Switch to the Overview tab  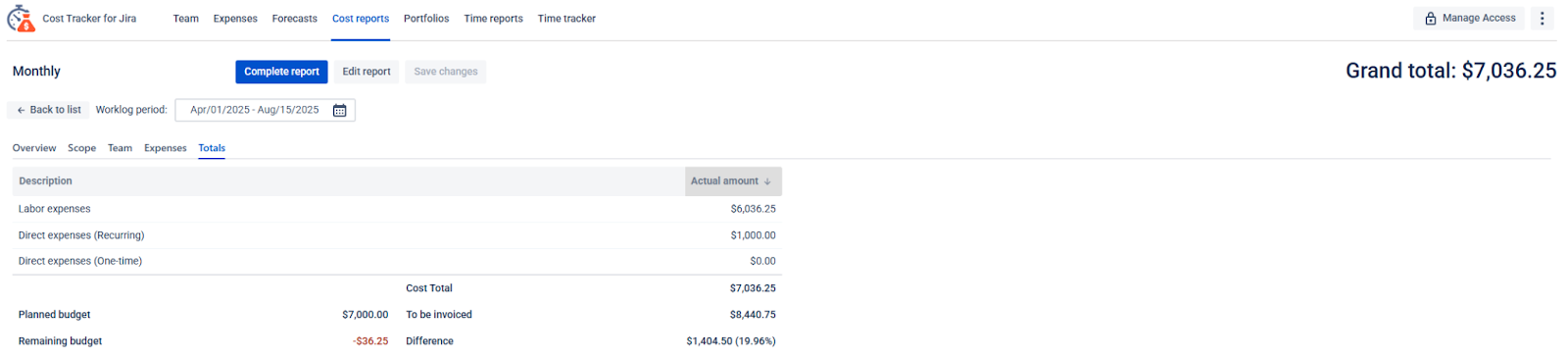34,148
